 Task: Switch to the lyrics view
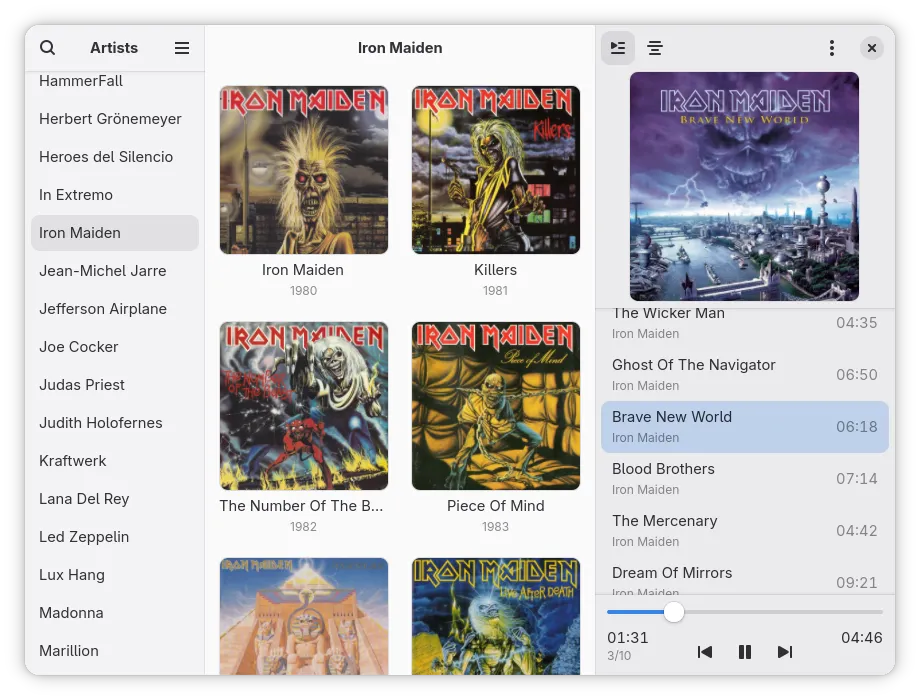[655, 48]
